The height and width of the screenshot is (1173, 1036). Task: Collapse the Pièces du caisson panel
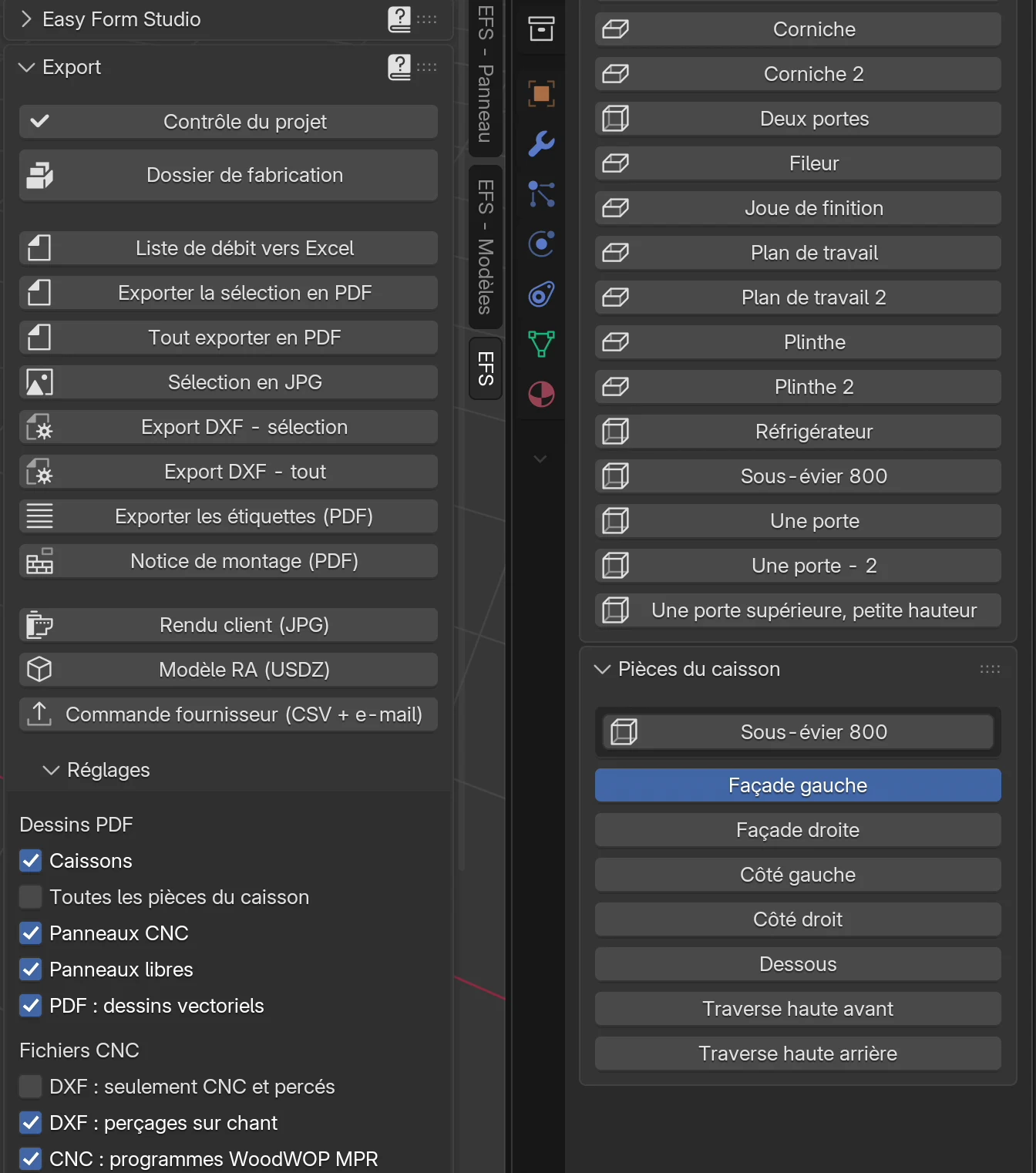click(x=602, y=669)
